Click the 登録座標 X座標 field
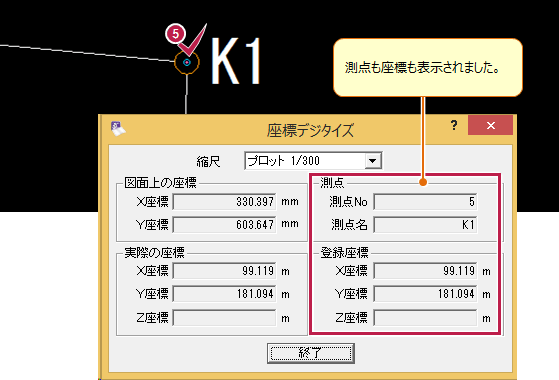The image size is (559, 380). pos(425,271)
